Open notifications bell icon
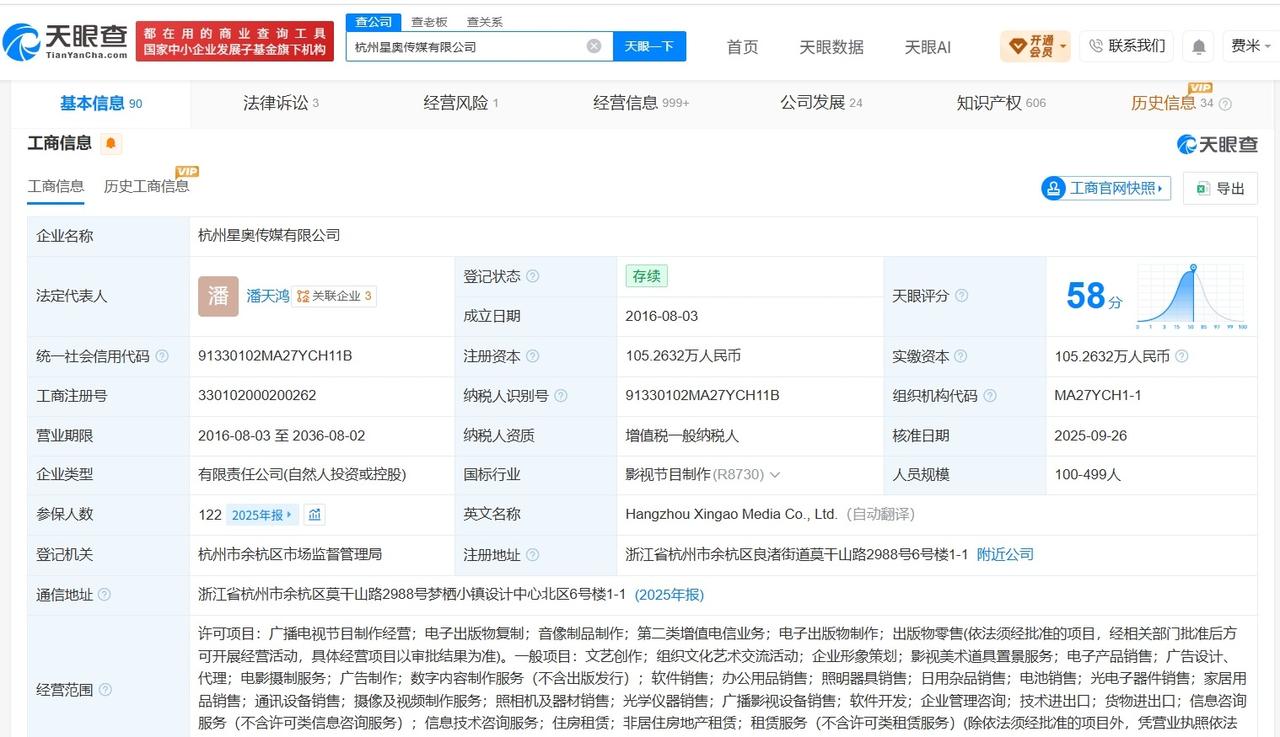 1198,46
